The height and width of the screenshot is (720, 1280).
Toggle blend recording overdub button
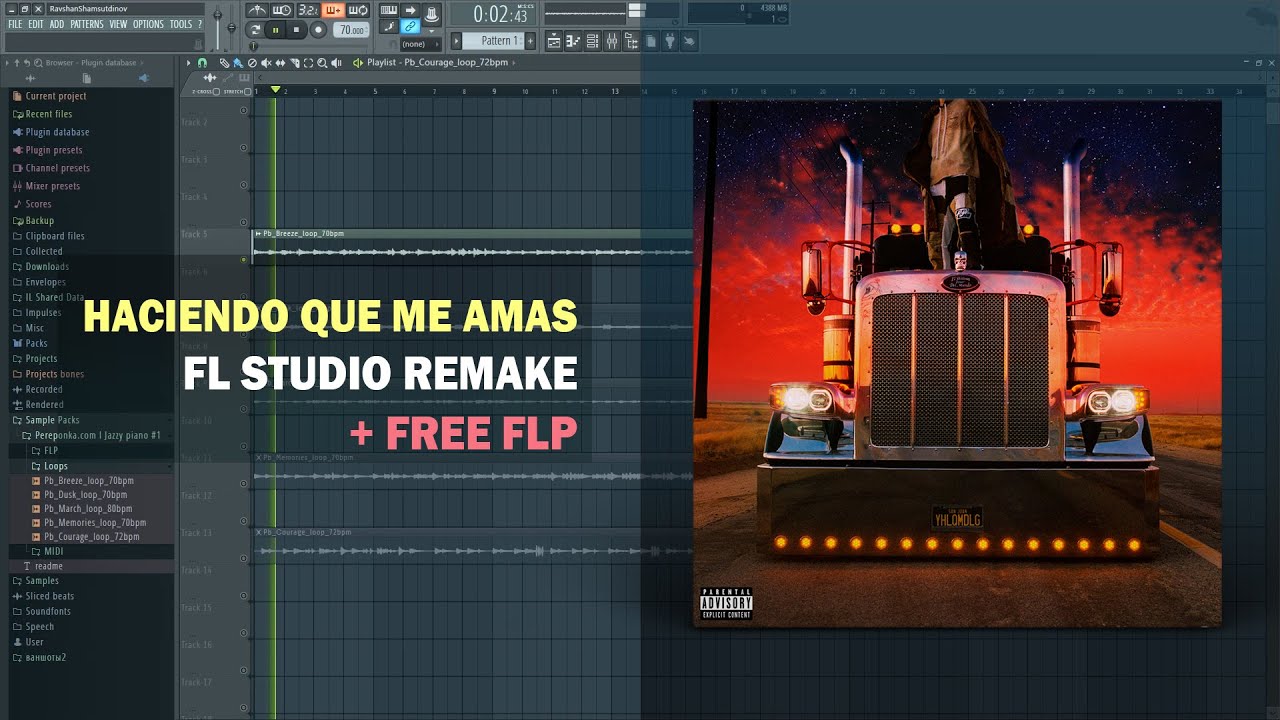pos(334,10)
